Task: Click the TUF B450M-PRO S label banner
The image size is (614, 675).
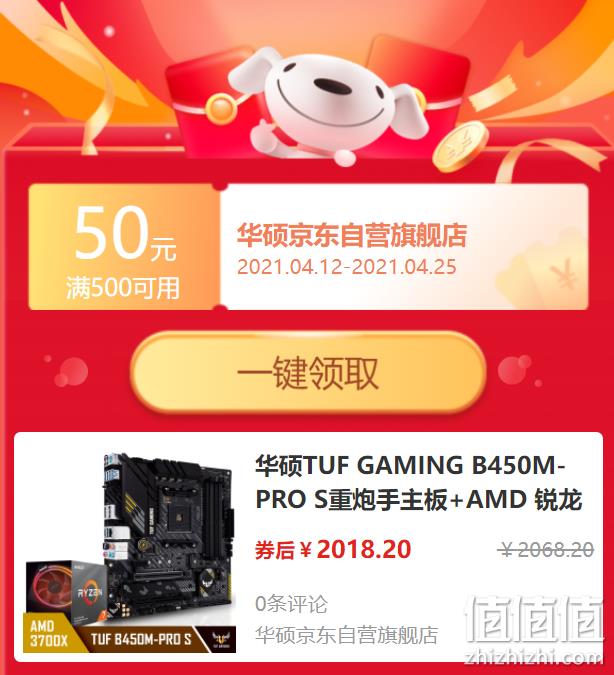Action: pyautogui.click(x=142, y=639)
